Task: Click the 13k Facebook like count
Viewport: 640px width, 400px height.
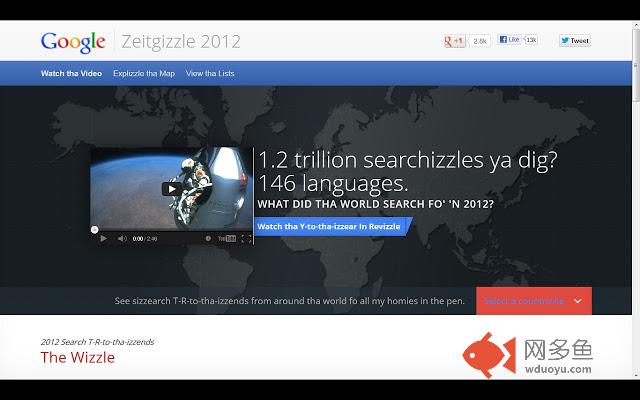Action: point(531,40)
